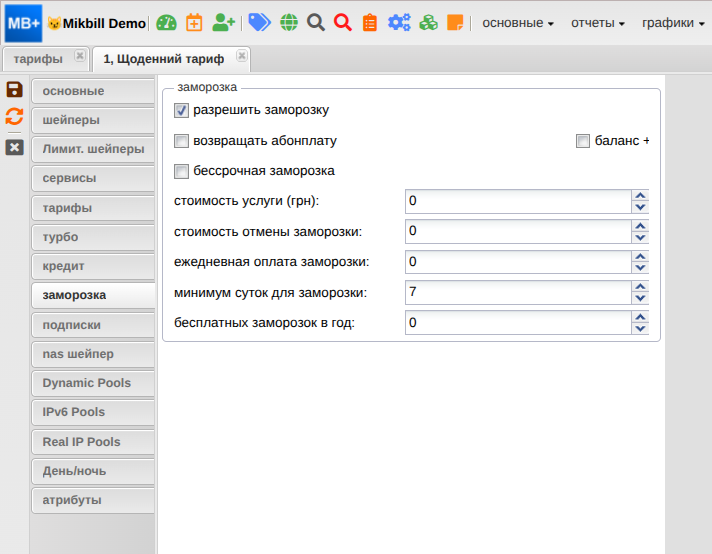Click the green globe icon

(289, 22)
